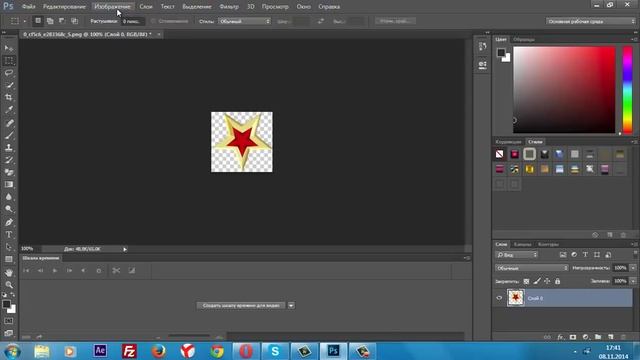Click the toolbox foreground color swatch

click(6, 304)
